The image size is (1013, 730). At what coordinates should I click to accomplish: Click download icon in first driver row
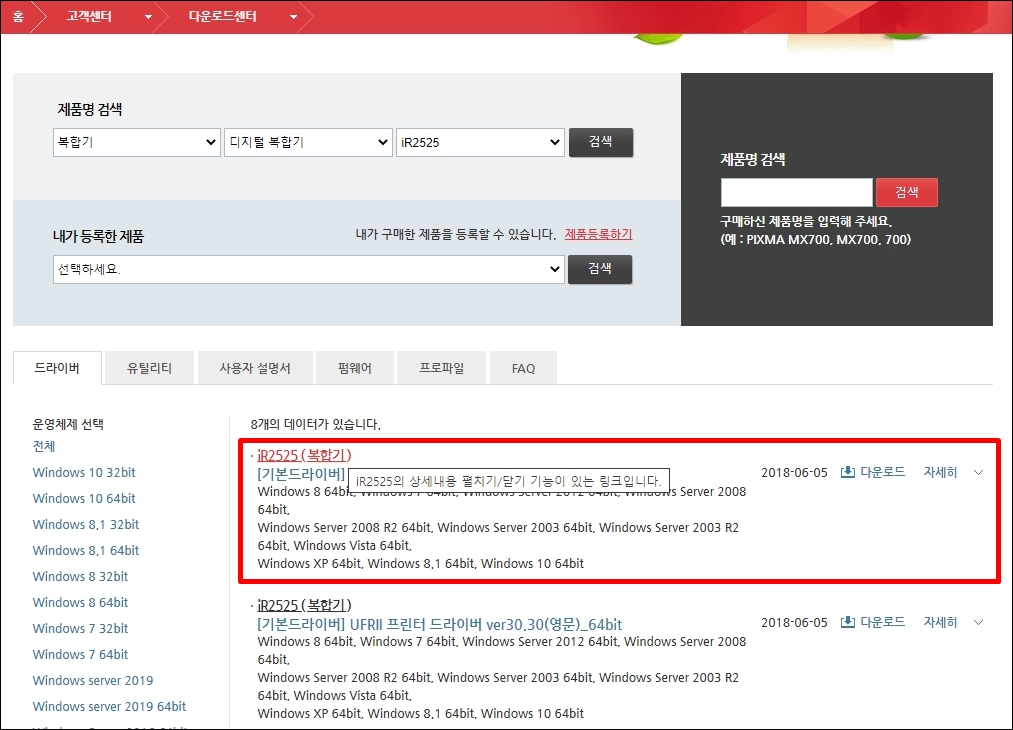848,472
